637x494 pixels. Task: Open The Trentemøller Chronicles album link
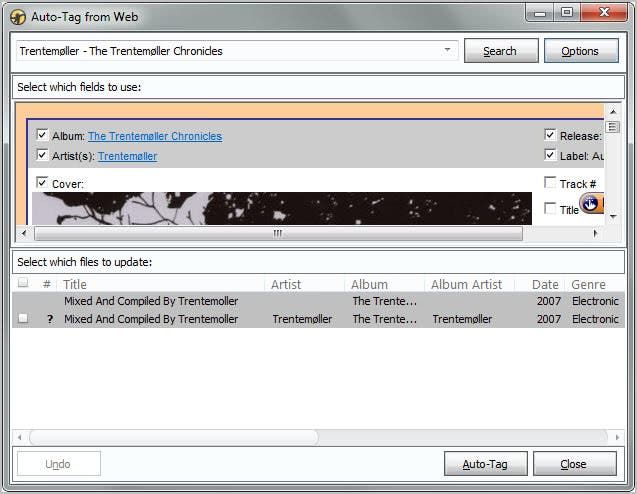(x=155, y=136)
